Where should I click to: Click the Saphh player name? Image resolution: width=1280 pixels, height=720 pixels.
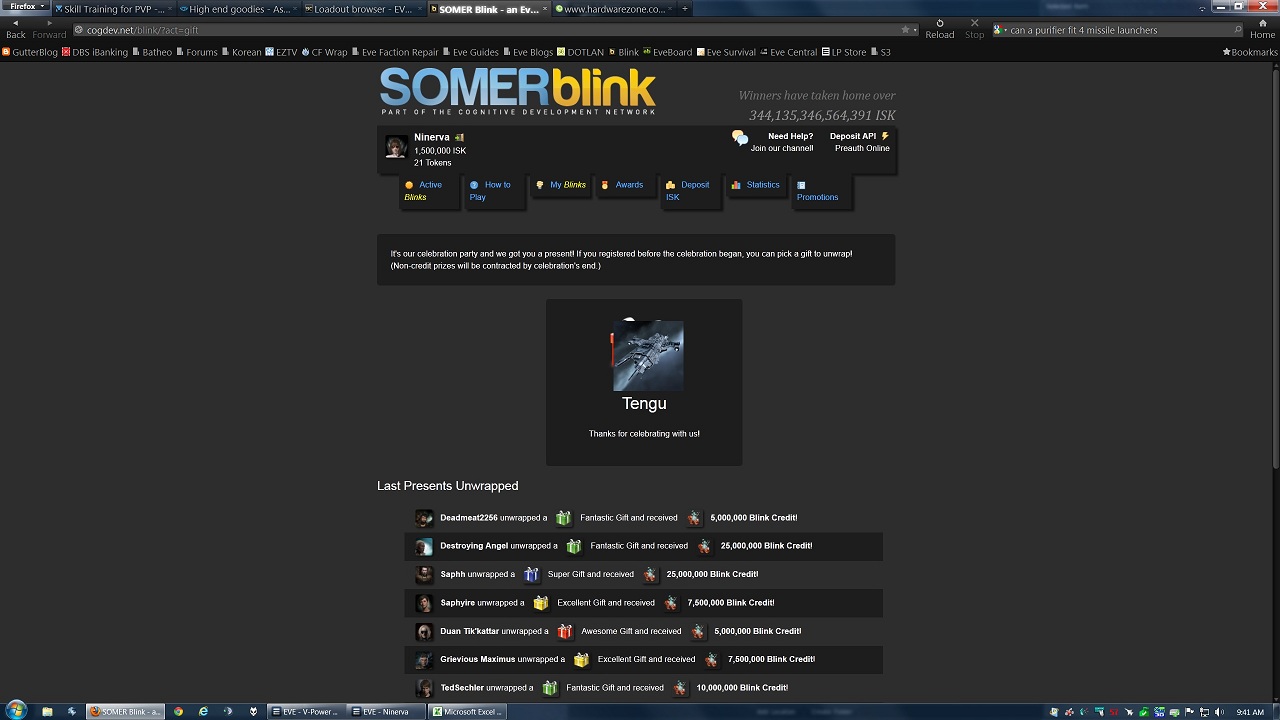[x=452, y=574]
